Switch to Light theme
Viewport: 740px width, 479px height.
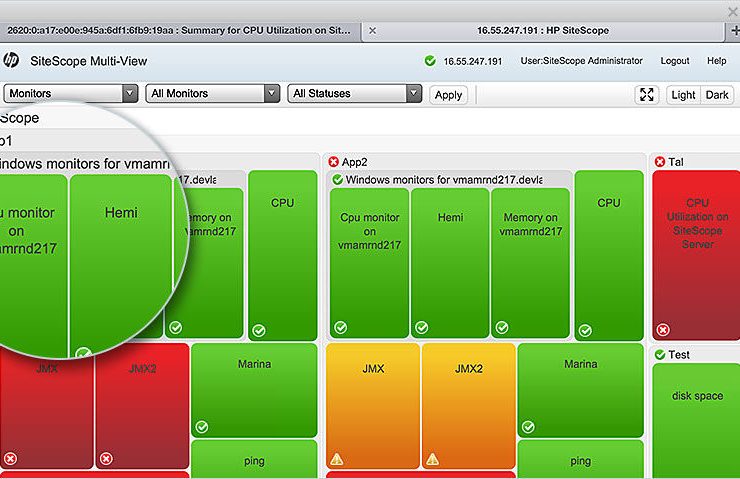pos(682,94)
